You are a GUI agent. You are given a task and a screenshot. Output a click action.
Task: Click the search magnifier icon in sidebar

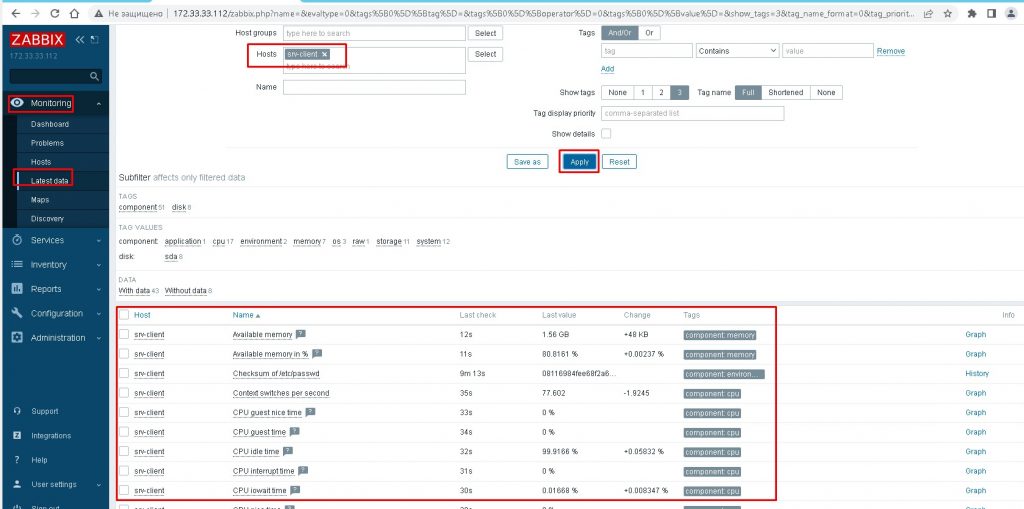[x=95, y=76]
